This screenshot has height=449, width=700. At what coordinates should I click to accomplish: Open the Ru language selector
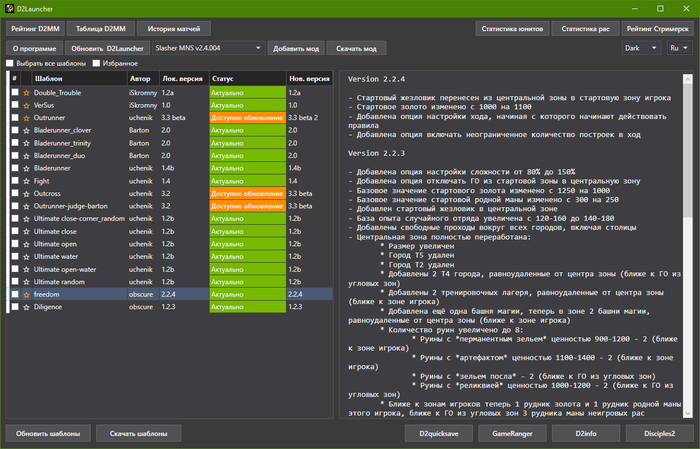pos(678,47)
